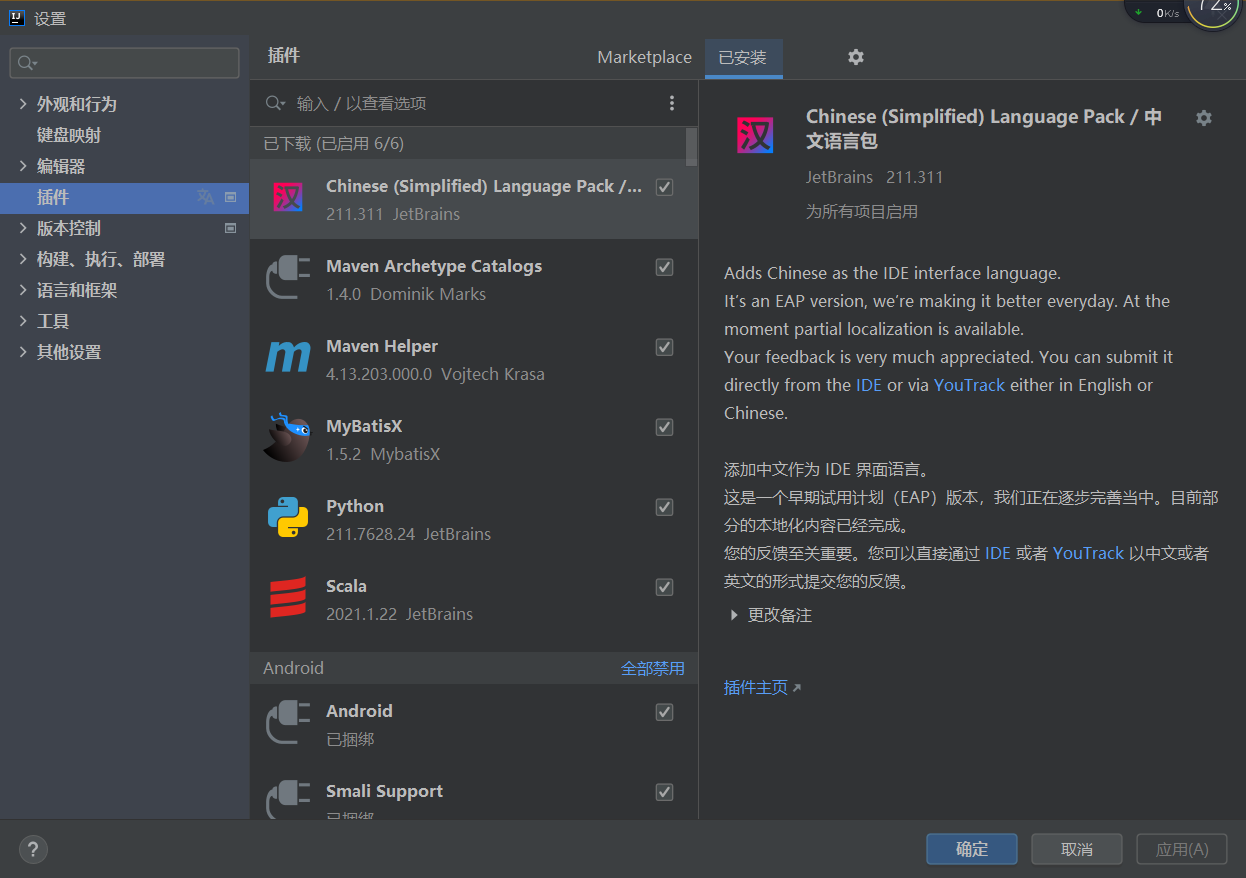This screenshot has height=878, width=1246.
Task: Click the help question mark button
Action: [x=33, y=849]
